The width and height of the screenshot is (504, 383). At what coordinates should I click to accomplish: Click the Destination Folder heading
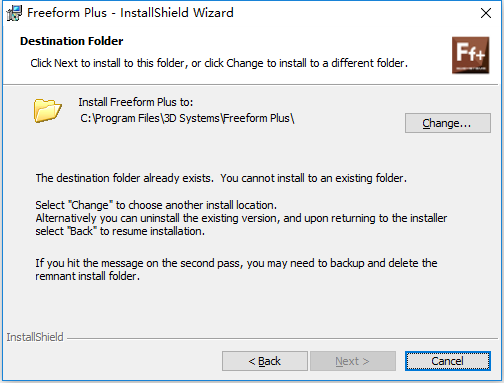72,41
